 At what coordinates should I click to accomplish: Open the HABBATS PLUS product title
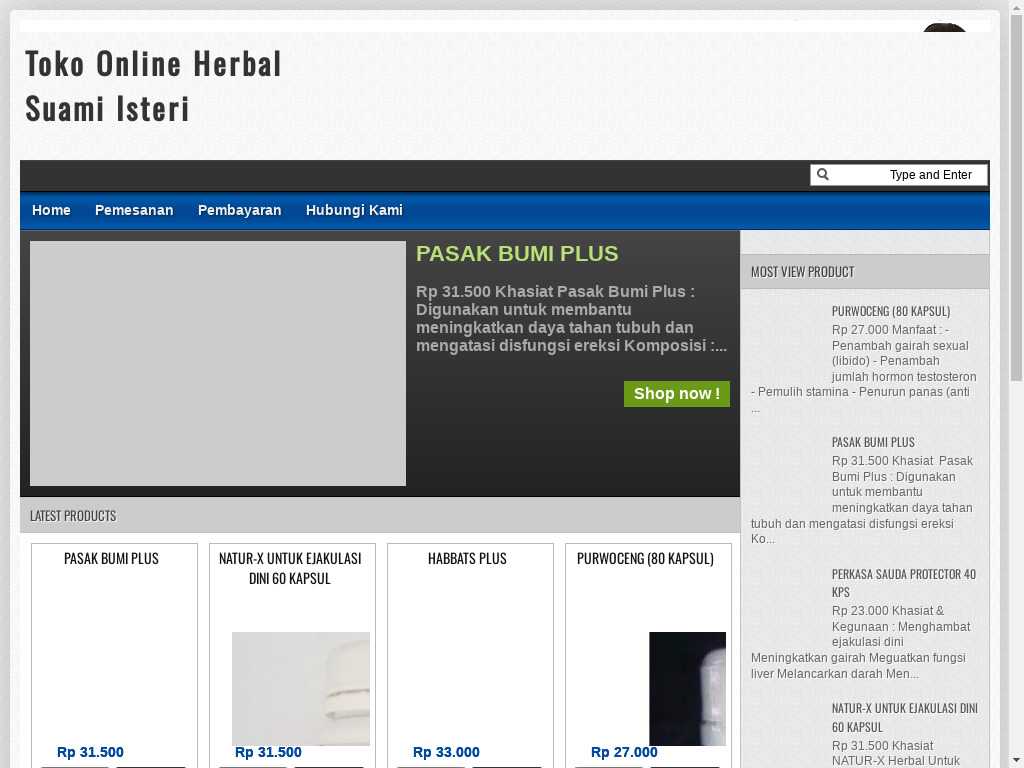tap(467, 559)
